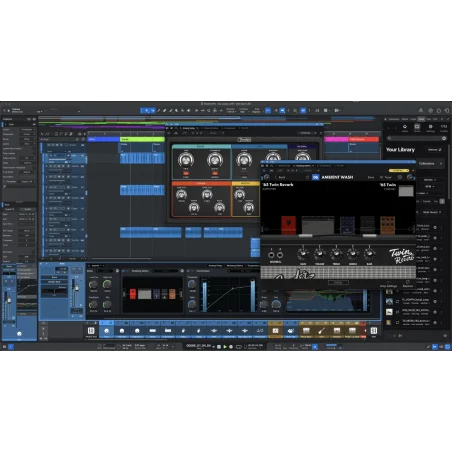Click the time display in the transport bar
The height and width of the screenshot is (452, 452).
pos(198,346)
